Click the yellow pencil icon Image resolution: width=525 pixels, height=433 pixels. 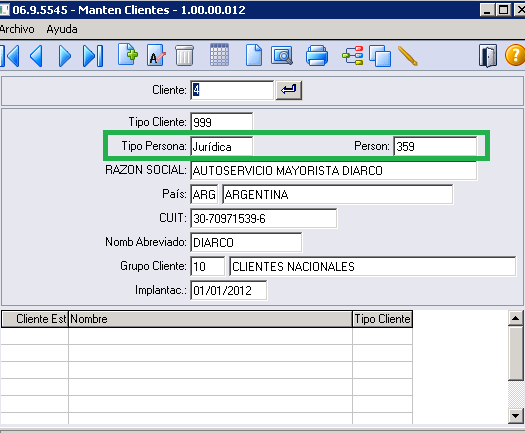[x=408, y=56]
